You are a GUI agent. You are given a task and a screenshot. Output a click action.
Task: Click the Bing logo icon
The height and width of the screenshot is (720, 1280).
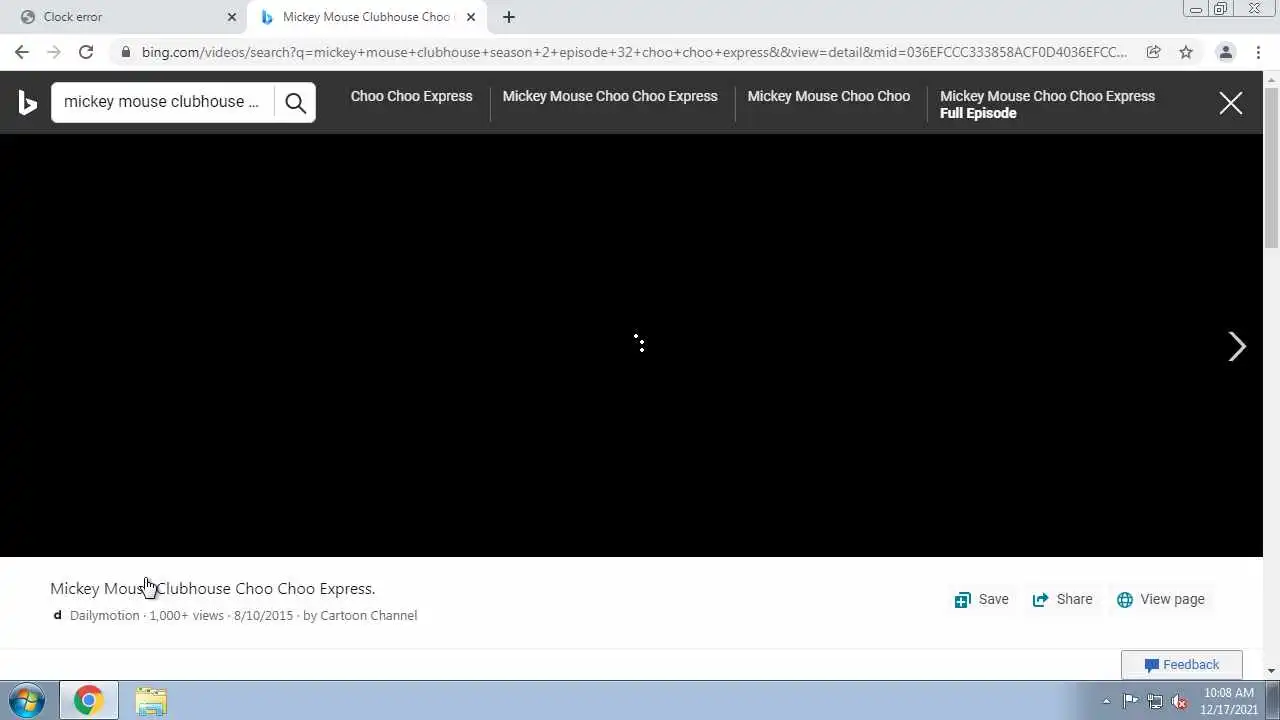point(28,102)
